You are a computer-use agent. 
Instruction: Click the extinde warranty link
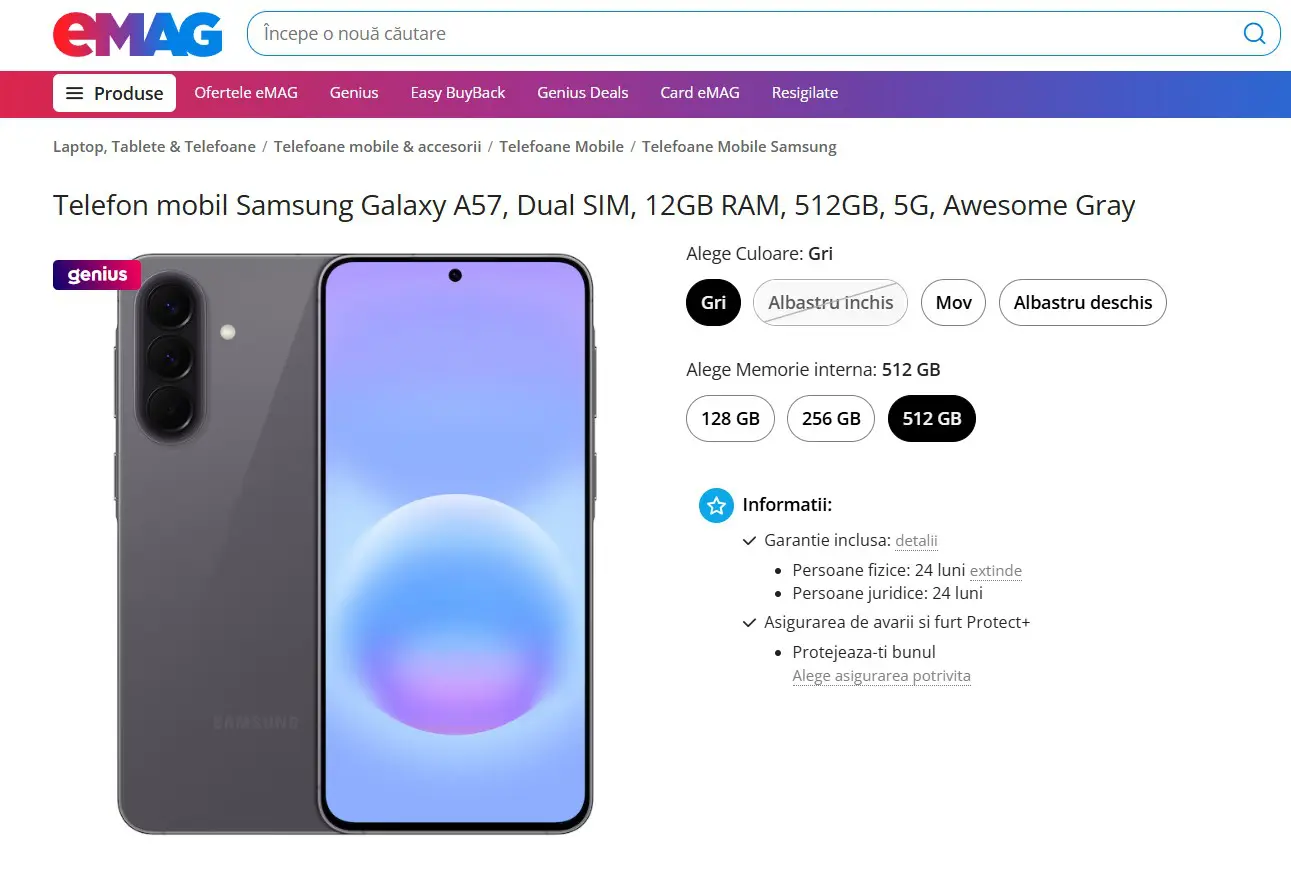995,571
